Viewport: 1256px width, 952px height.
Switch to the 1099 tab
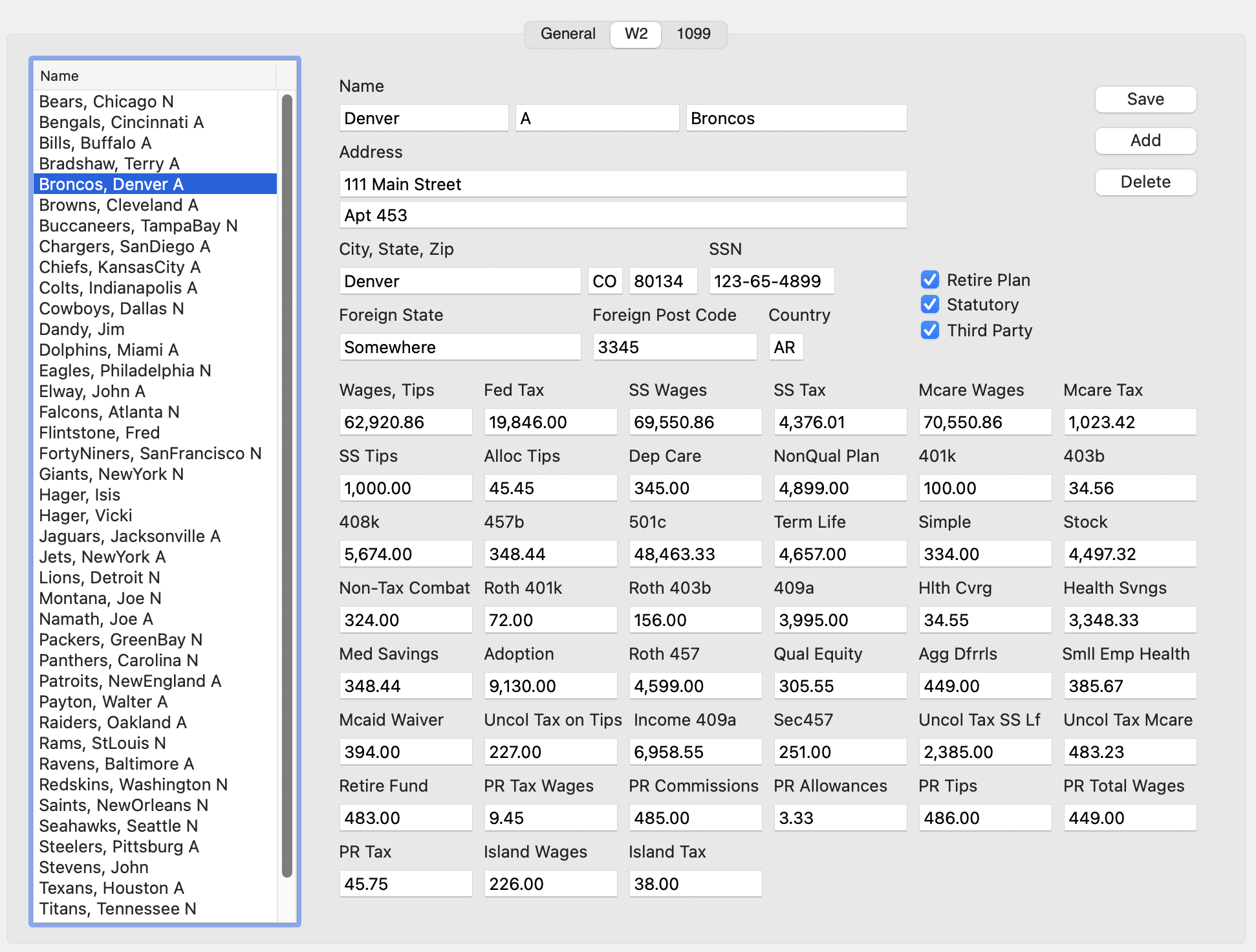pyautogui.click(x=693, y=34)
